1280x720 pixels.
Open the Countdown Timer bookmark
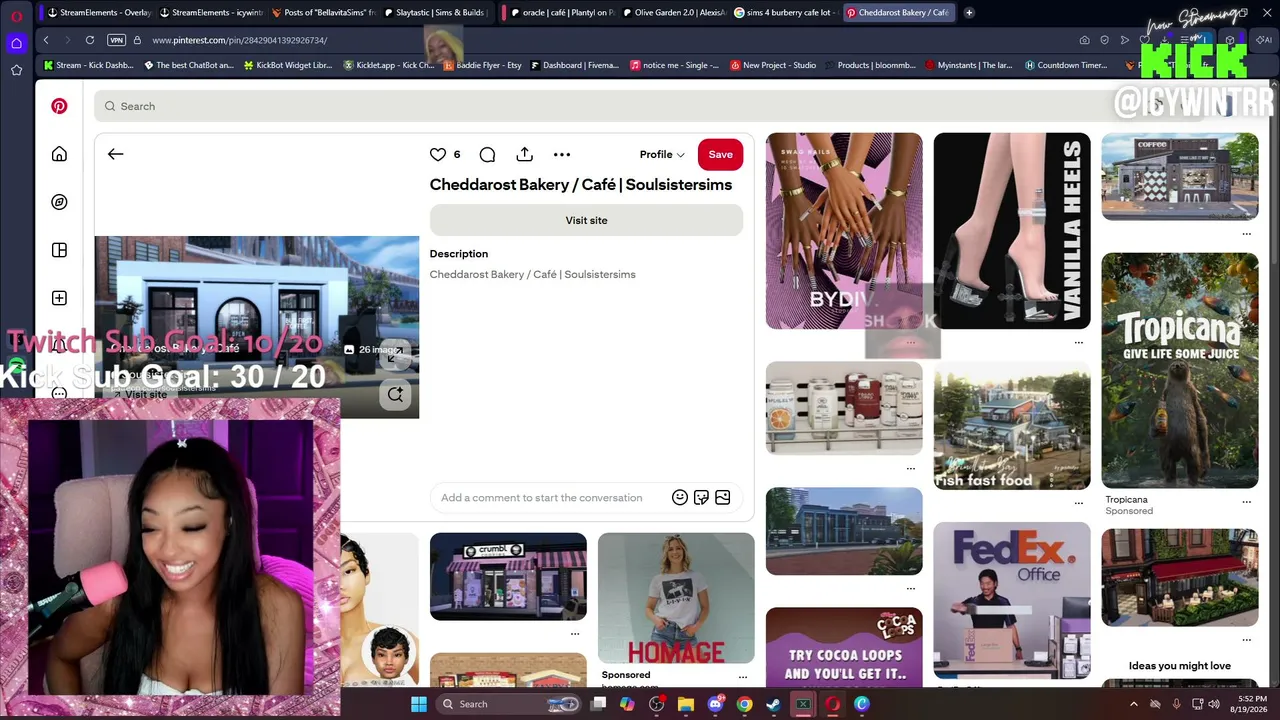1066,65
